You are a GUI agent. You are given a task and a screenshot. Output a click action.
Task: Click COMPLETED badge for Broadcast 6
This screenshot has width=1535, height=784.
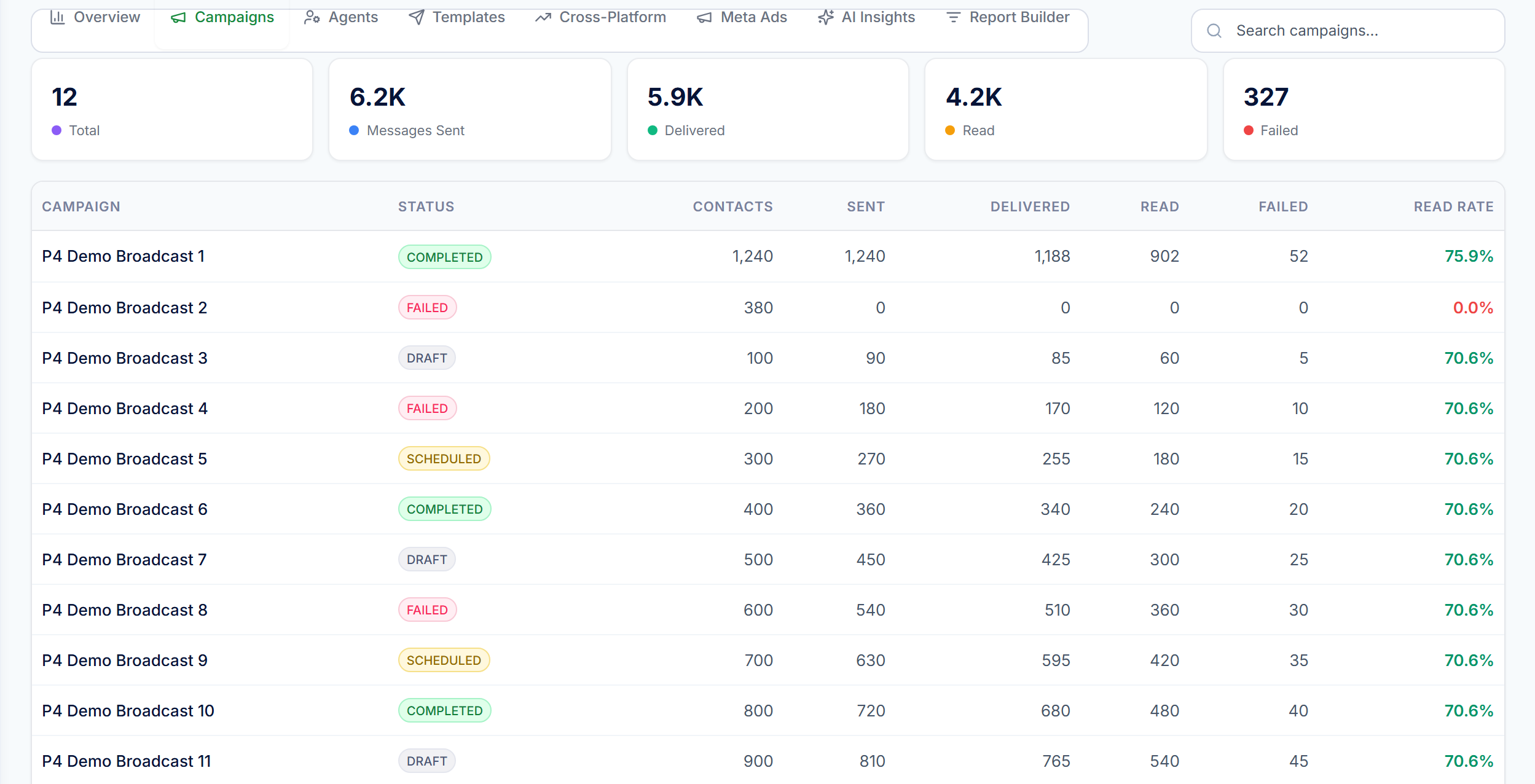tap(444, 509)
